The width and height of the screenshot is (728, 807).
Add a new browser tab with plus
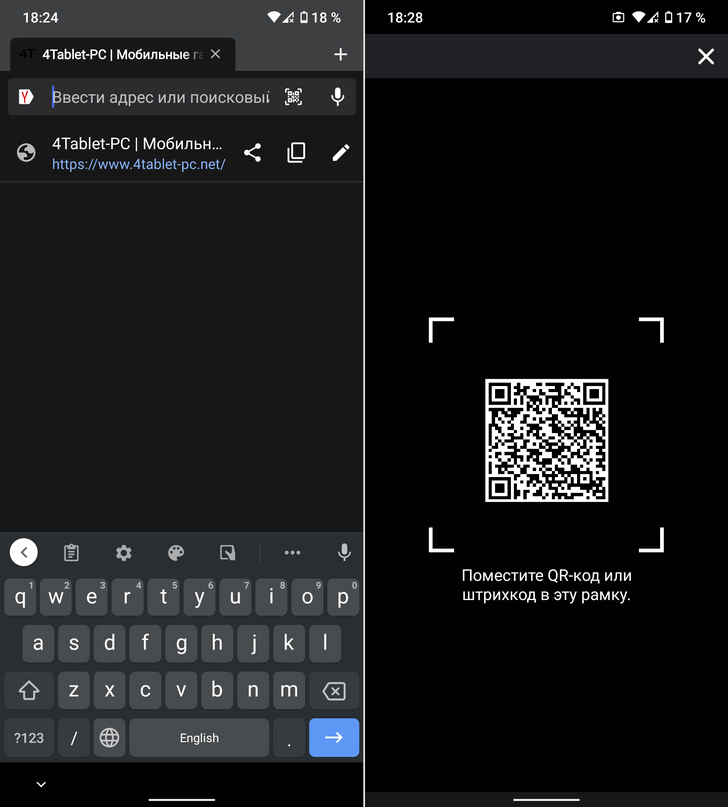[x=340, y=54]
